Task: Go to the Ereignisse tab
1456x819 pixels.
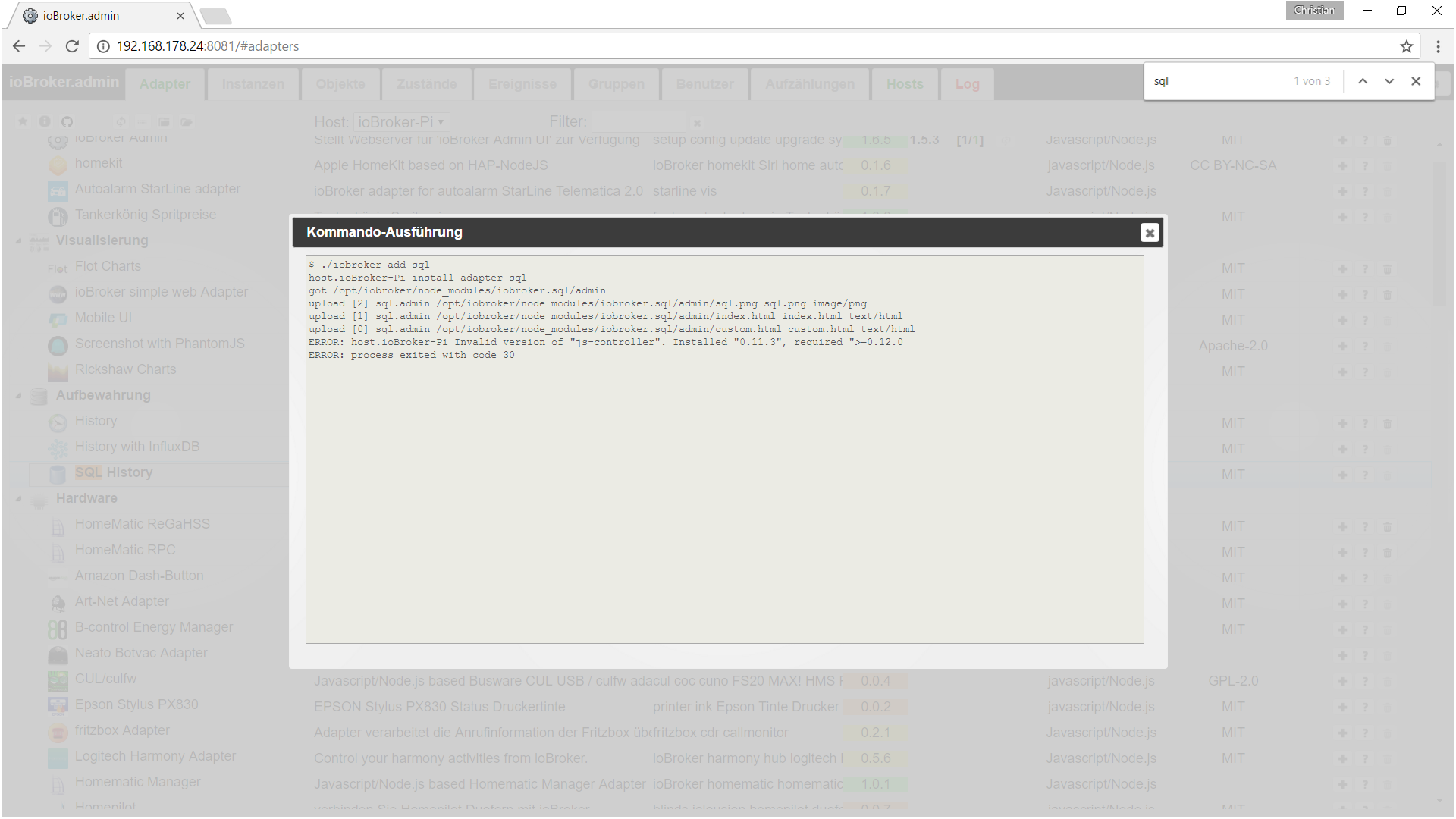Action: (522, 84)
